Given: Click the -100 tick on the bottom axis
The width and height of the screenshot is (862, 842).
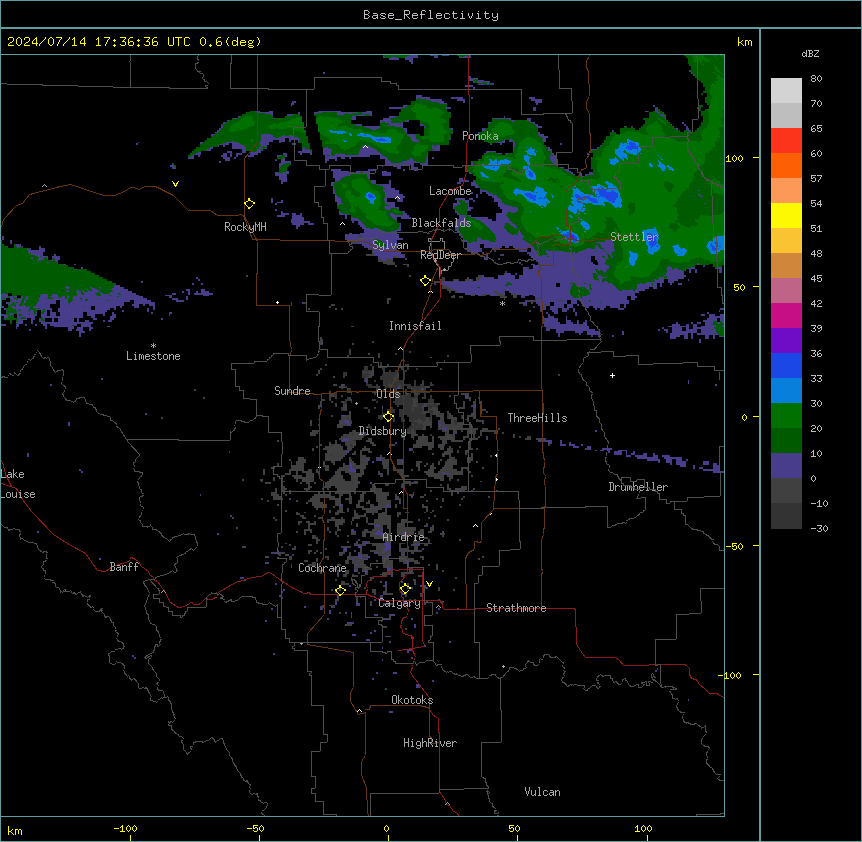Looking at the screenshot, I should 125,828.
